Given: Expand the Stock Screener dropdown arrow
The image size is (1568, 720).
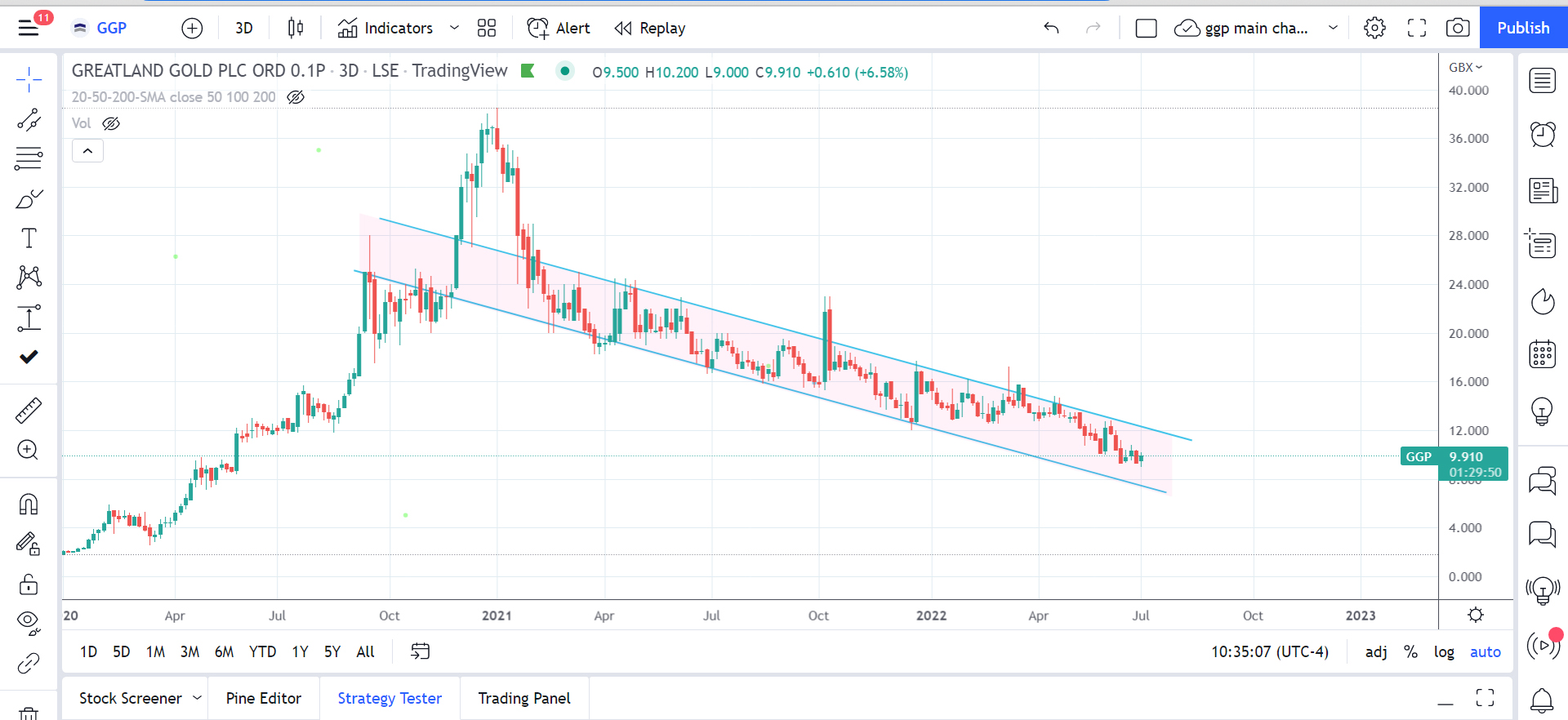Looking at the screenshot, I should tap(197, 698).
